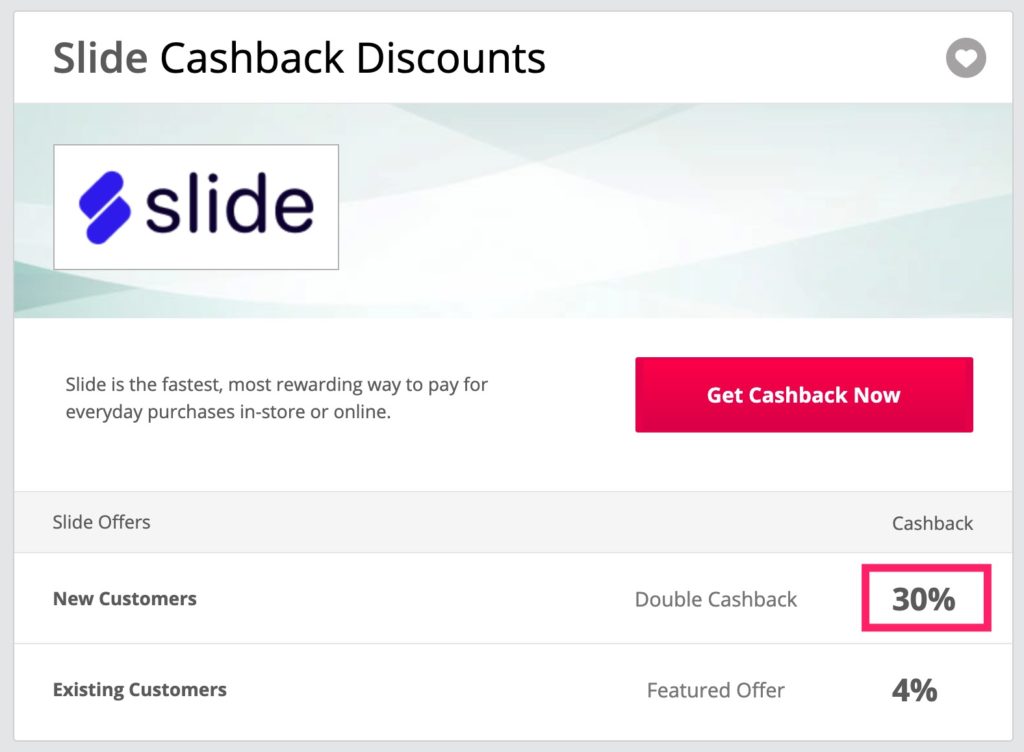This screenshot has width=1024, height=752.
Task: Click the Slide description text
Action: click(276, 396)
